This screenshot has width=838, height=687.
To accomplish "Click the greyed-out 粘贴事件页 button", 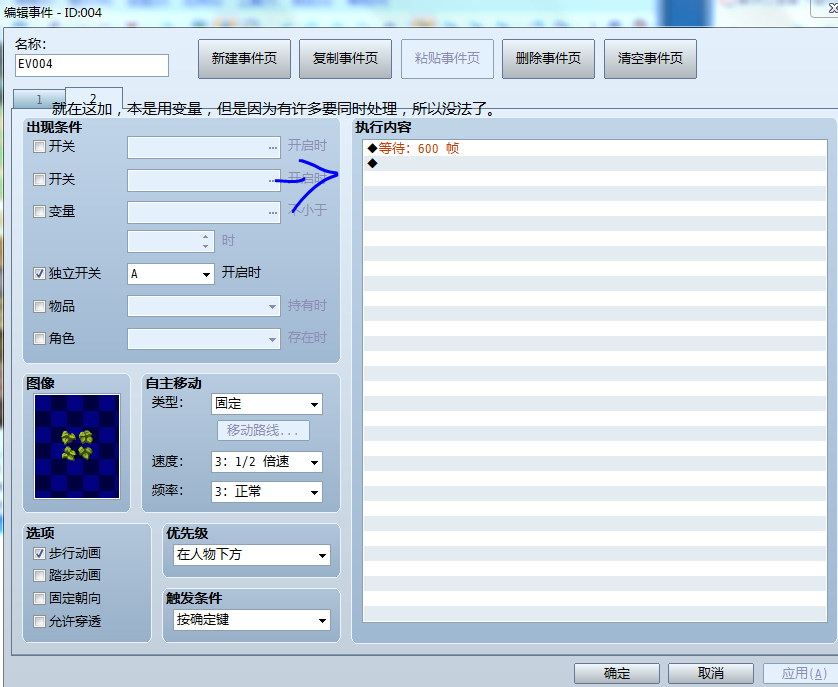I will coord(447,59).
